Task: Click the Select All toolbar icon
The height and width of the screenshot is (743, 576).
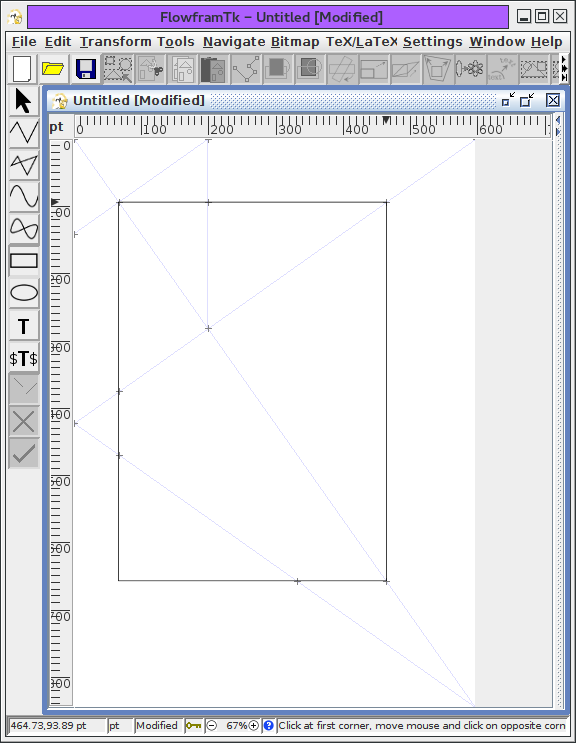Action: tap(118, 69)
